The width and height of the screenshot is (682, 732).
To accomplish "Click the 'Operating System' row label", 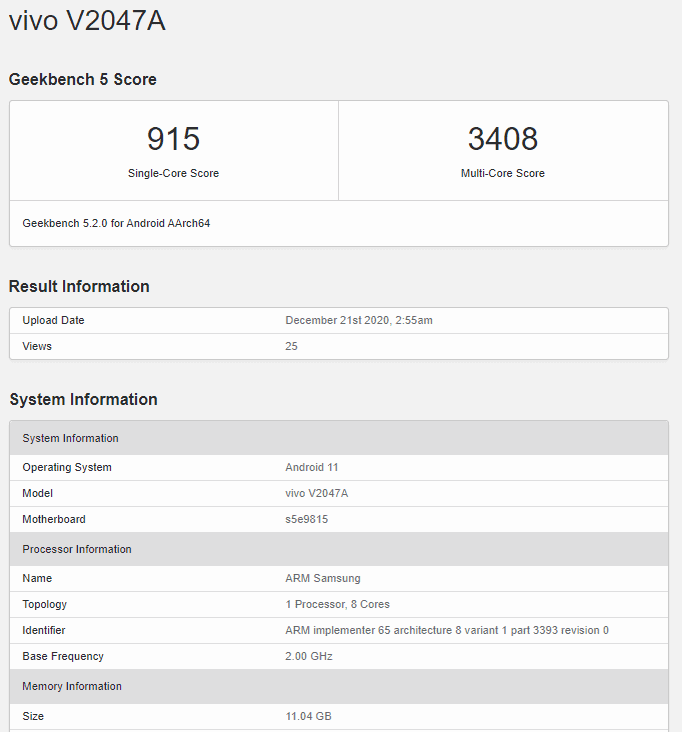I will 67,467.
